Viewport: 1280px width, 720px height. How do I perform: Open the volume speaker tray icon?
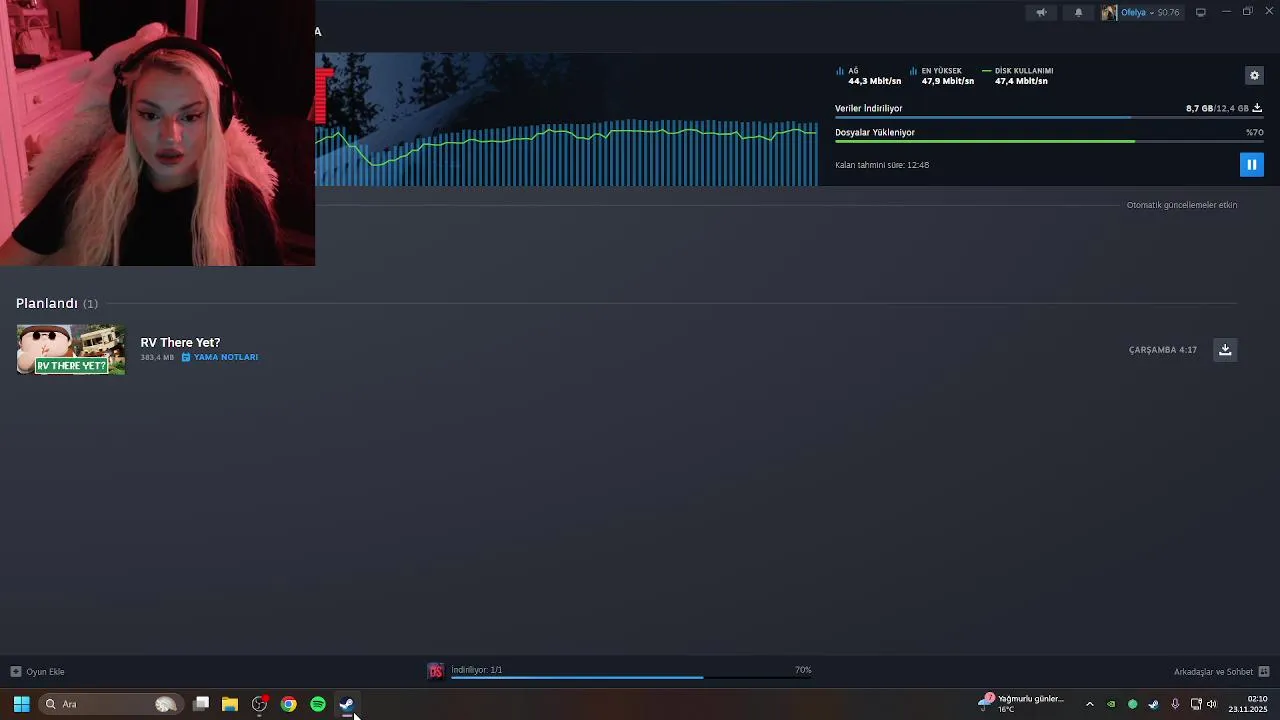click(1212, 704)
